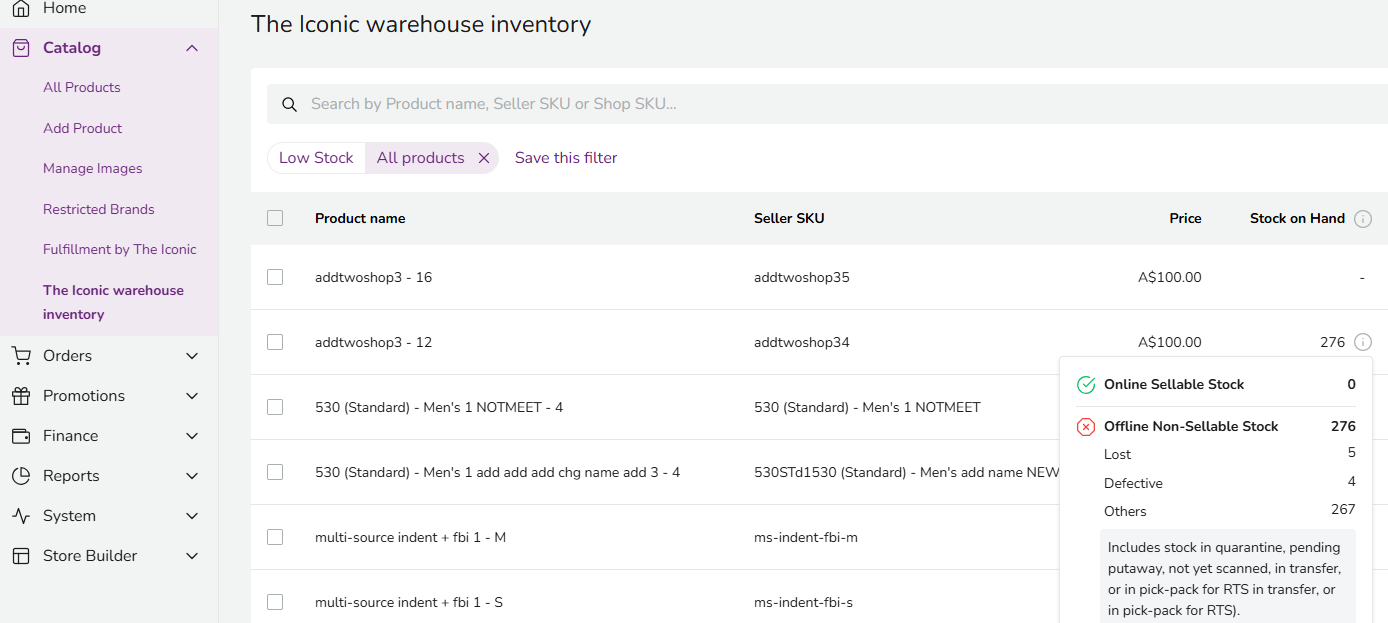Image resolution: width=1388 pixels, height=623 pixels.
Task: Open All Products in sidebar
Action: (82, 87)
